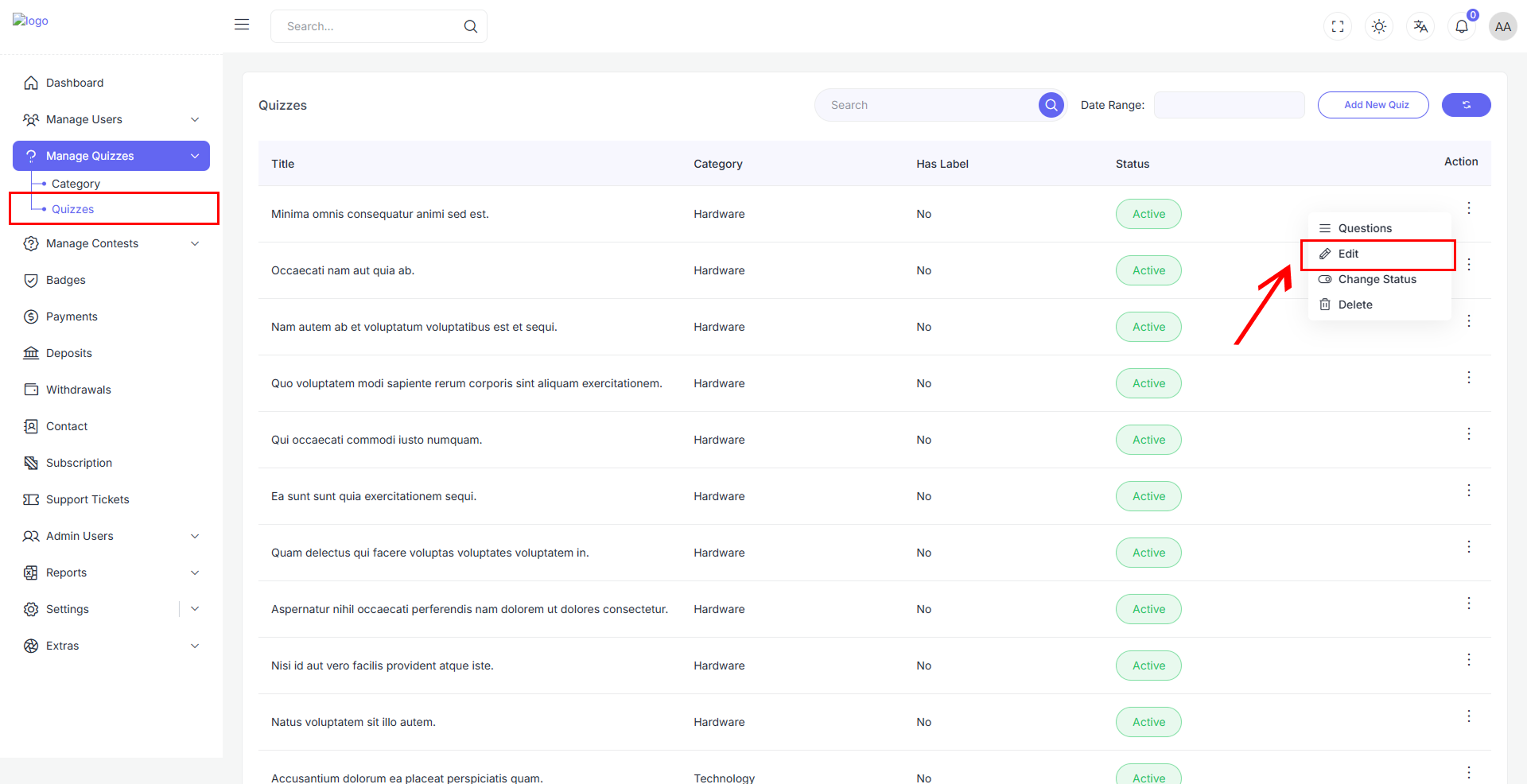Click the Status column header
Screen dimensions: 1527x784
pos(1133,164)
